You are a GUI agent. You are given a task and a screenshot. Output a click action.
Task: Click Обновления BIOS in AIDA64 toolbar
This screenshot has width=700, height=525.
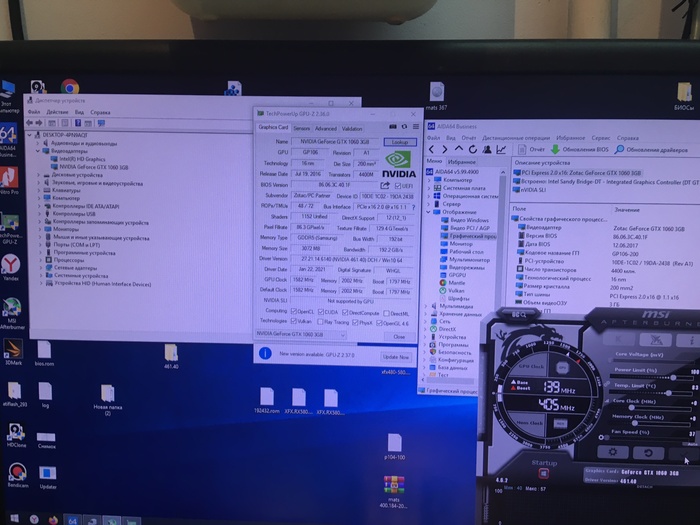click(x=579, y=150)
